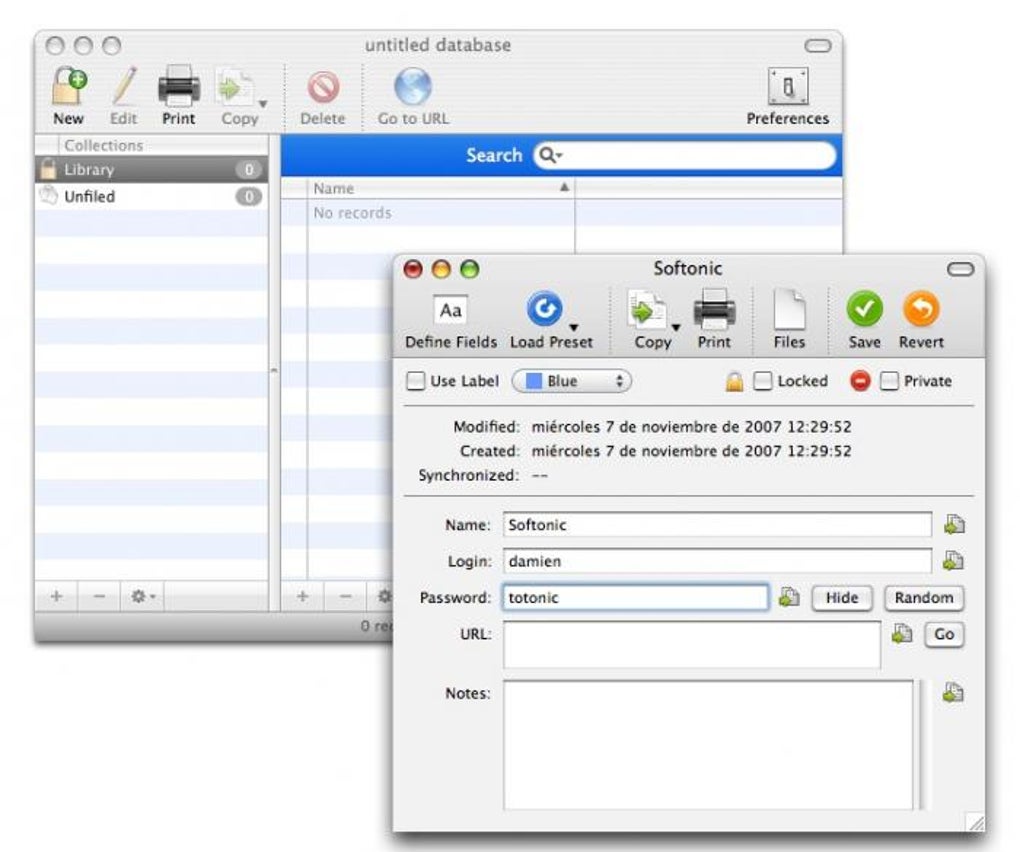Sort by Name column header
1020x852 pixels.
point(441,189)
